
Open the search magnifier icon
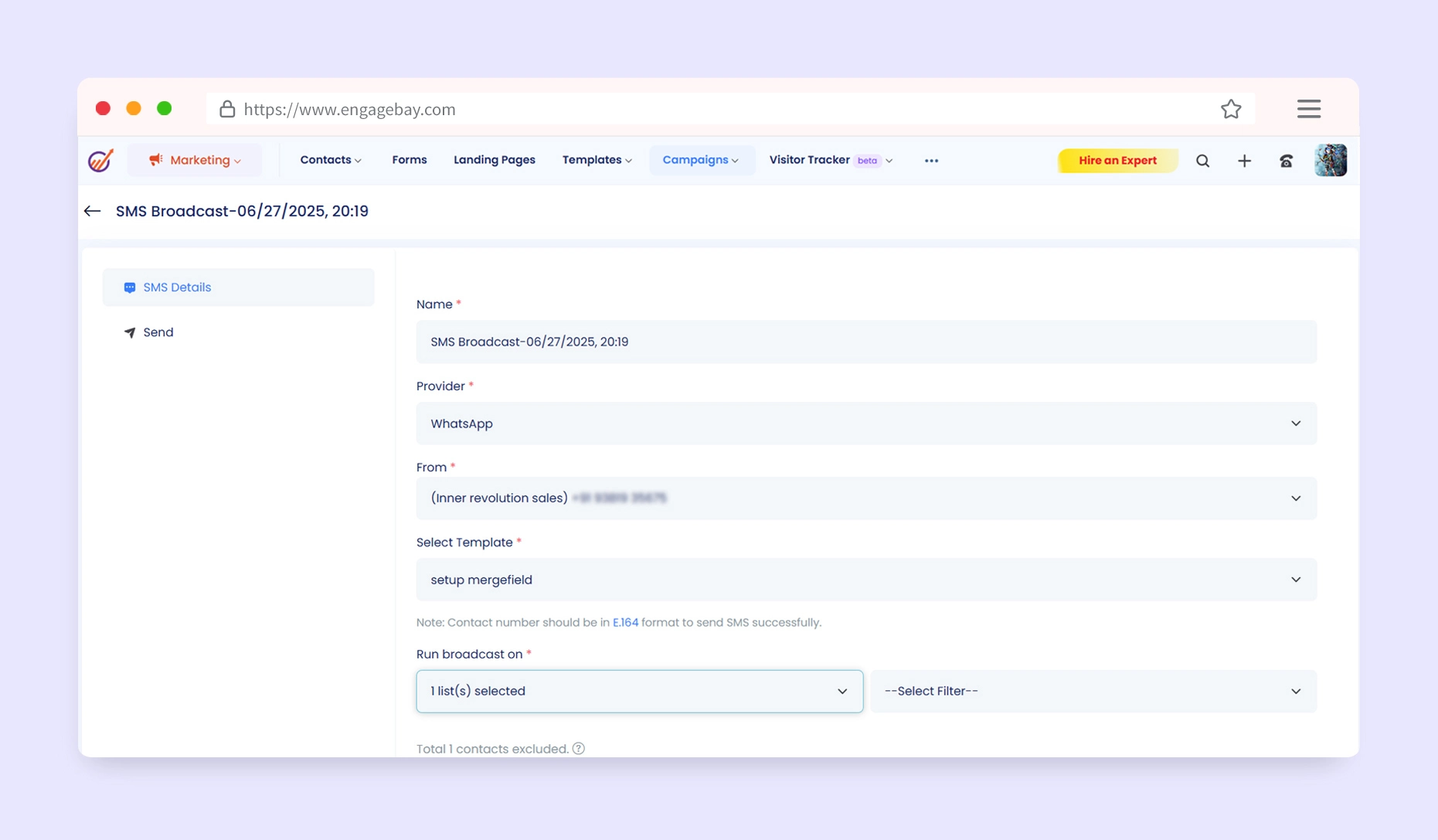(1202, 161)
